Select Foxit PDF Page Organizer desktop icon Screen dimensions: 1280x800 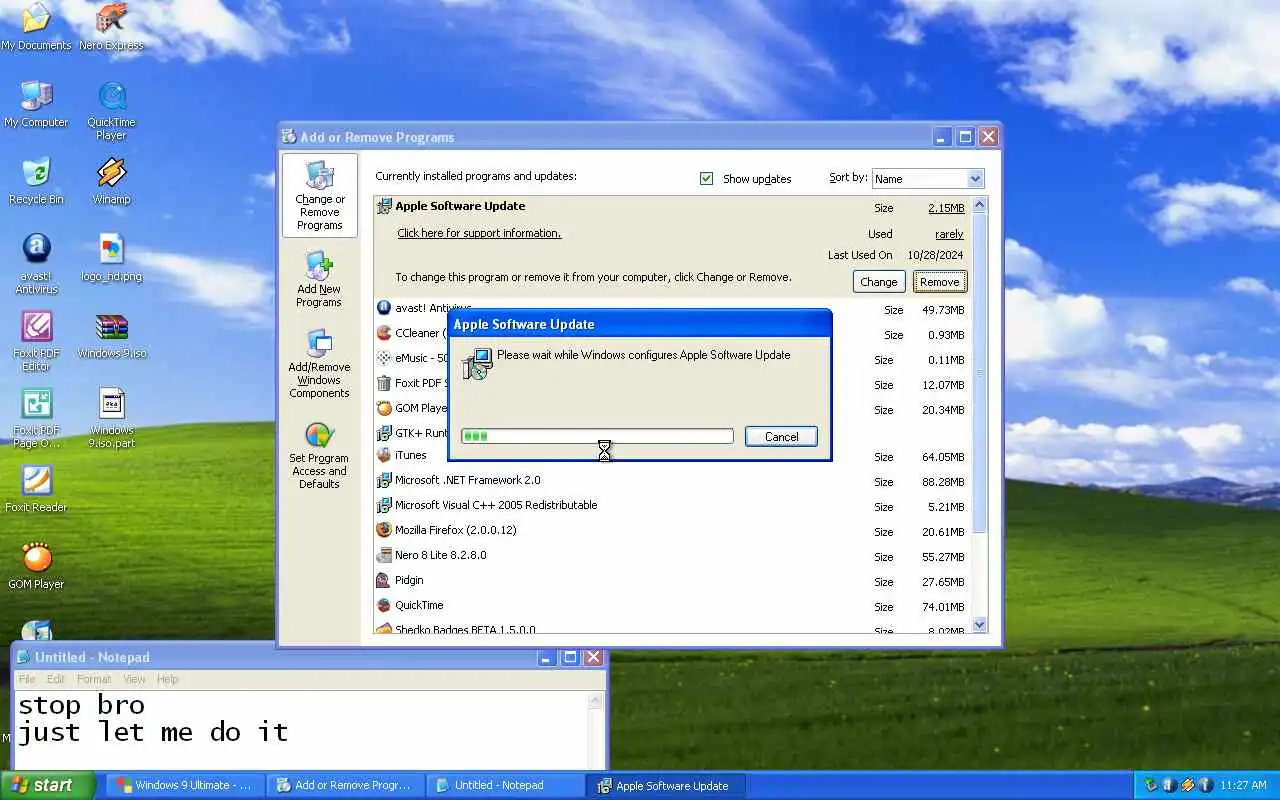point(36,418)
